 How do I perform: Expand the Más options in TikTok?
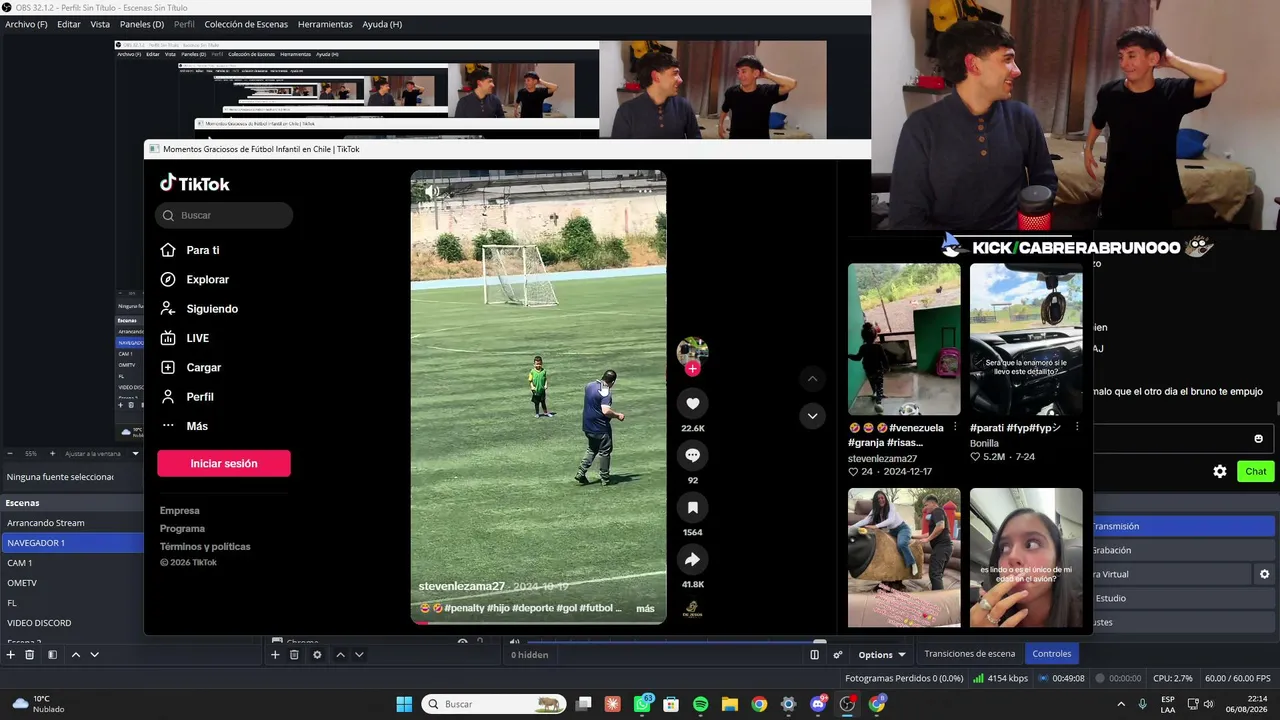(197, 426)
